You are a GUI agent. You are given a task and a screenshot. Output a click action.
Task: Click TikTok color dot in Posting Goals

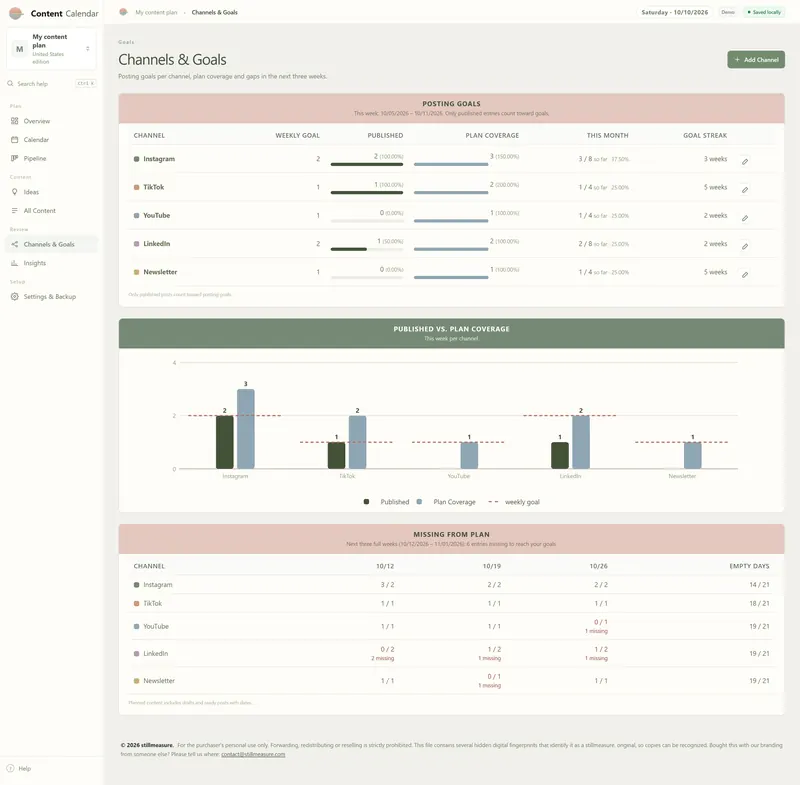pos(136,187)
